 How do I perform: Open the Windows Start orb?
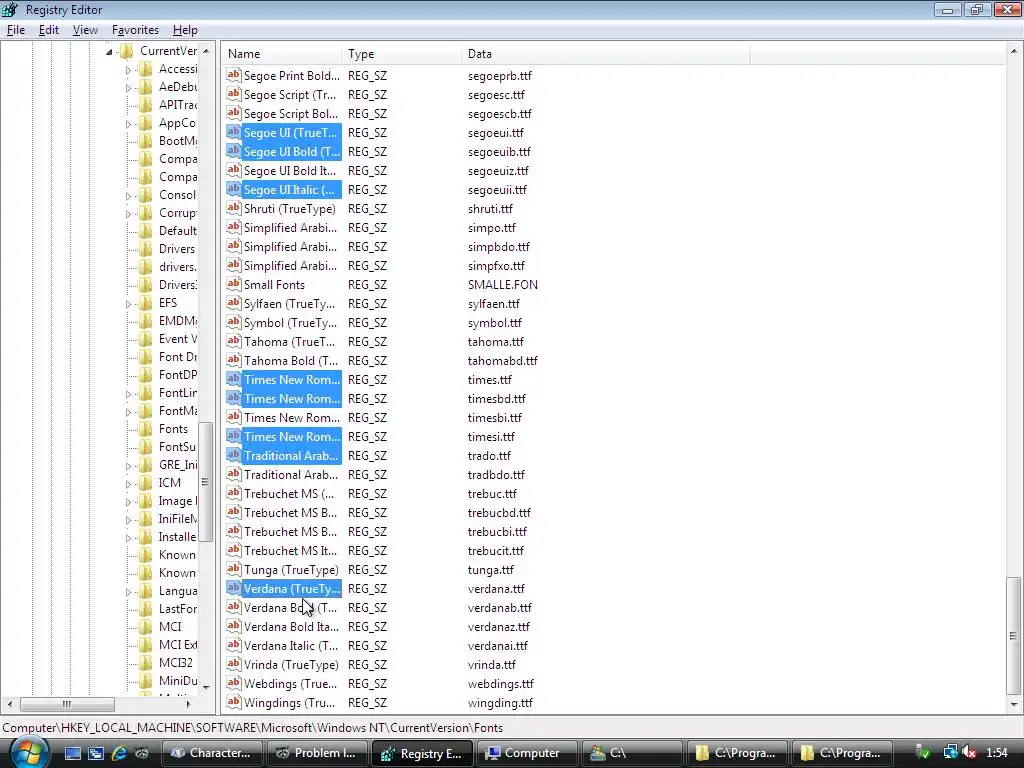pyautogui.click(x=27, y=753)
